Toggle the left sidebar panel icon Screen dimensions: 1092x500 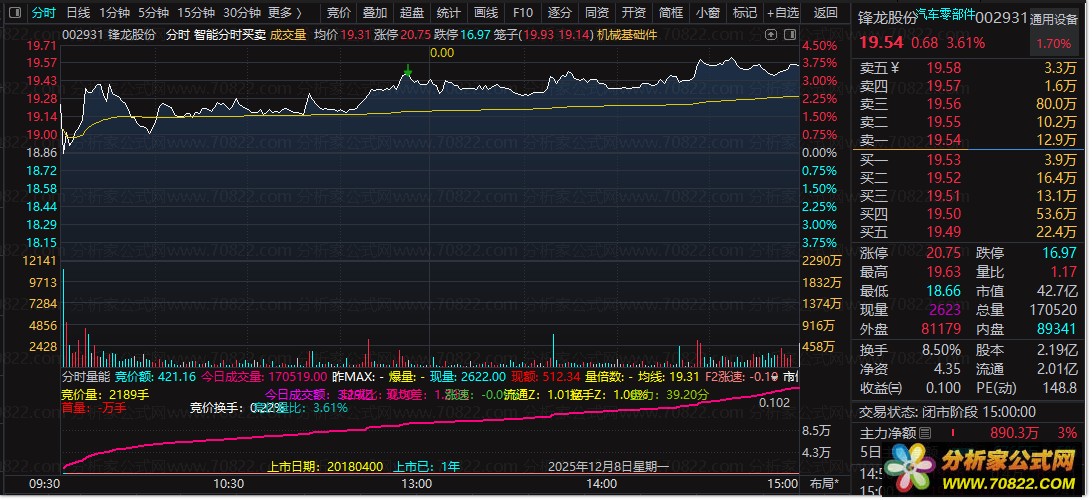(15, 13)
